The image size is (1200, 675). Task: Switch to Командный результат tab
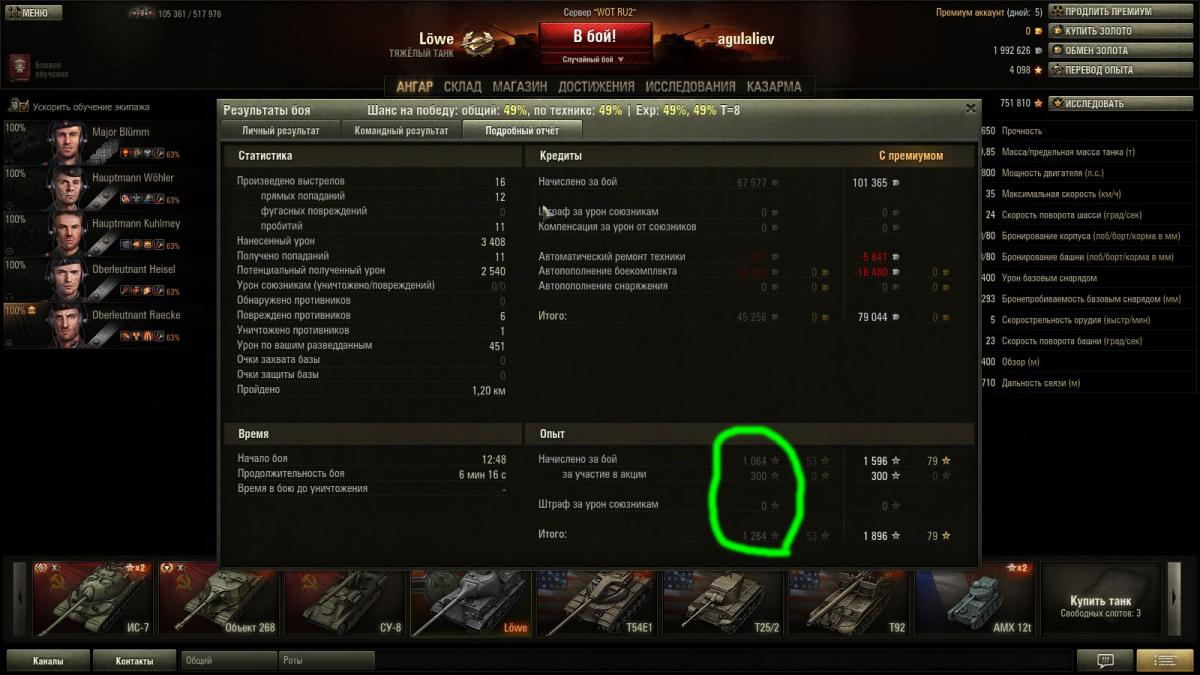pos(401,130)
